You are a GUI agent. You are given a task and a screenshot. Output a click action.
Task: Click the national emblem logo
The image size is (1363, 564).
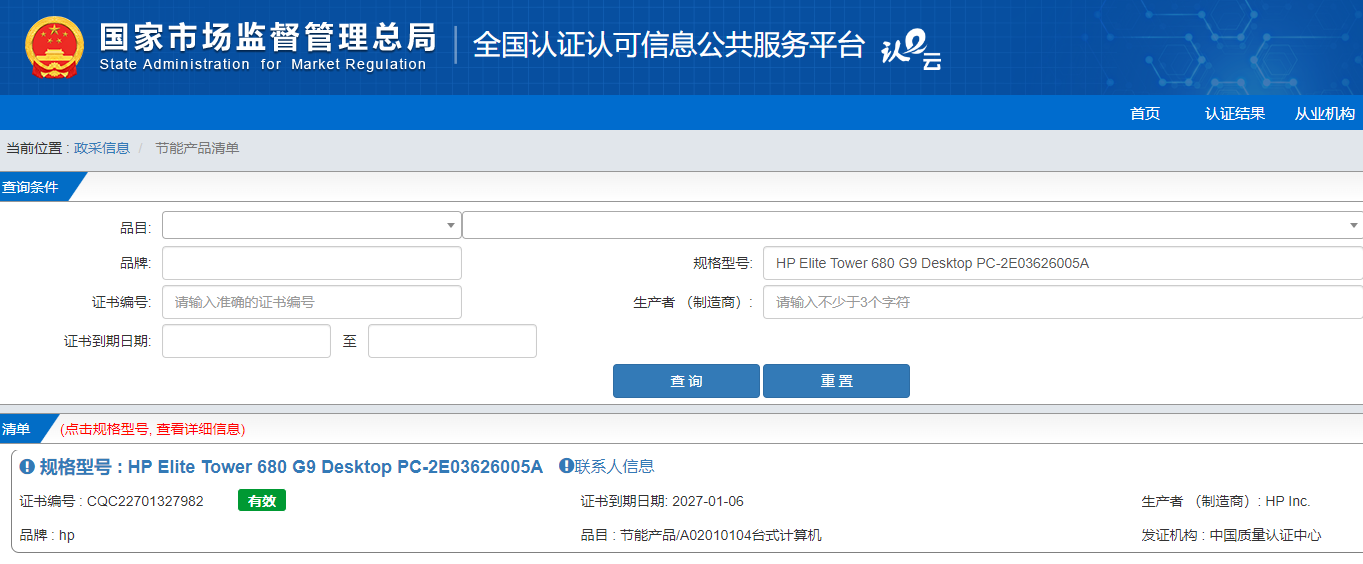click(x=56, y=46)
